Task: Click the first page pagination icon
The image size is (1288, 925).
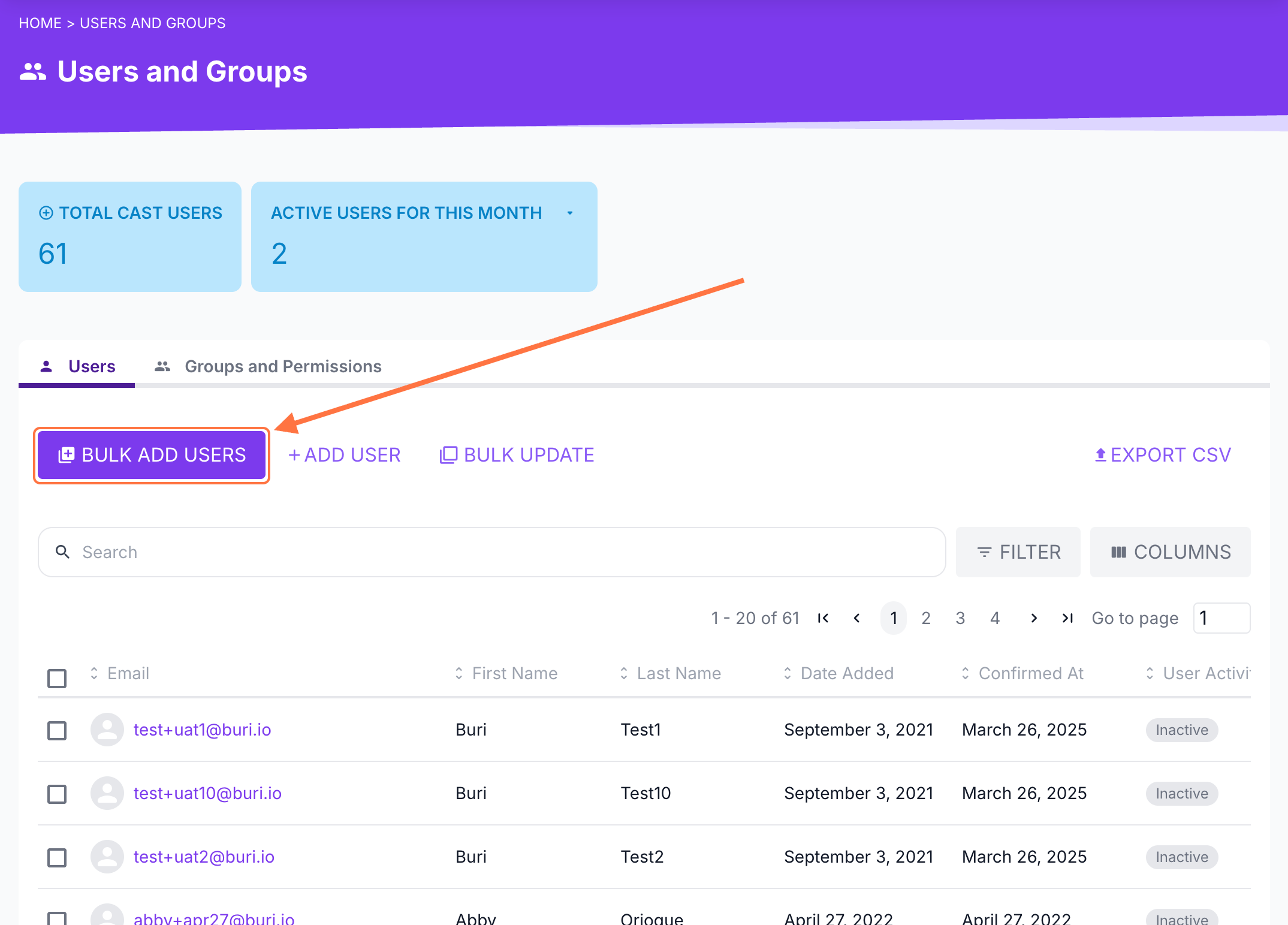Action: point(823,618)
